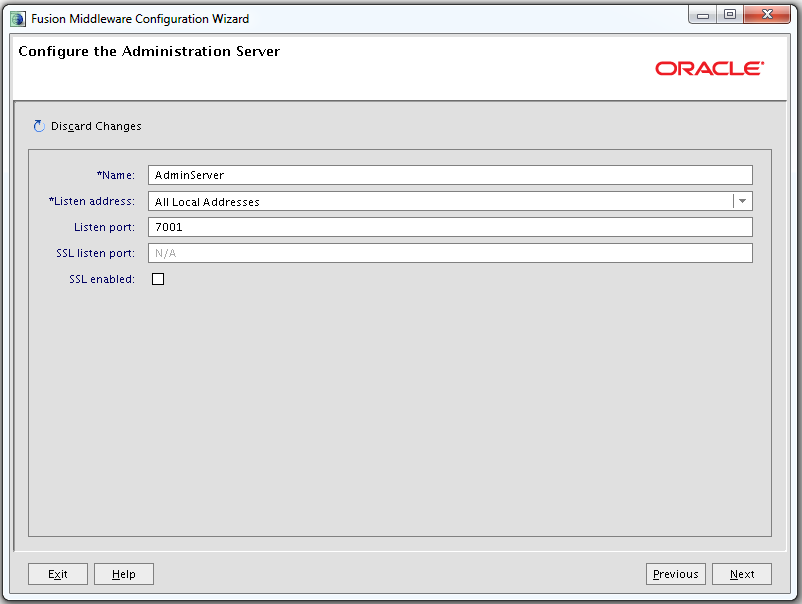The height and width of the screenshot is (604, 802).
Task: Focus the Name field containing AdminServer
Action: pos(450,175)
